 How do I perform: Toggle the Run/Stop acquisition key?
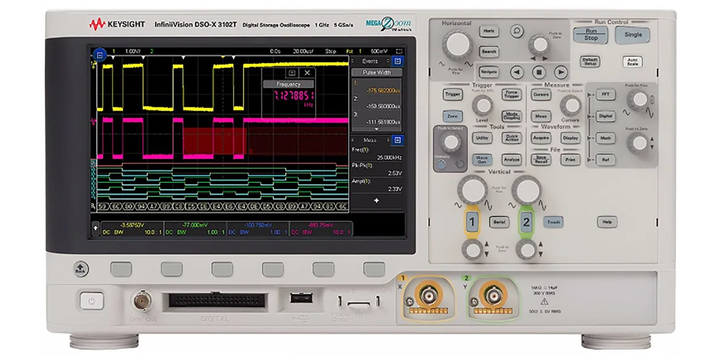pyautogui.click(x=591, y=35)
